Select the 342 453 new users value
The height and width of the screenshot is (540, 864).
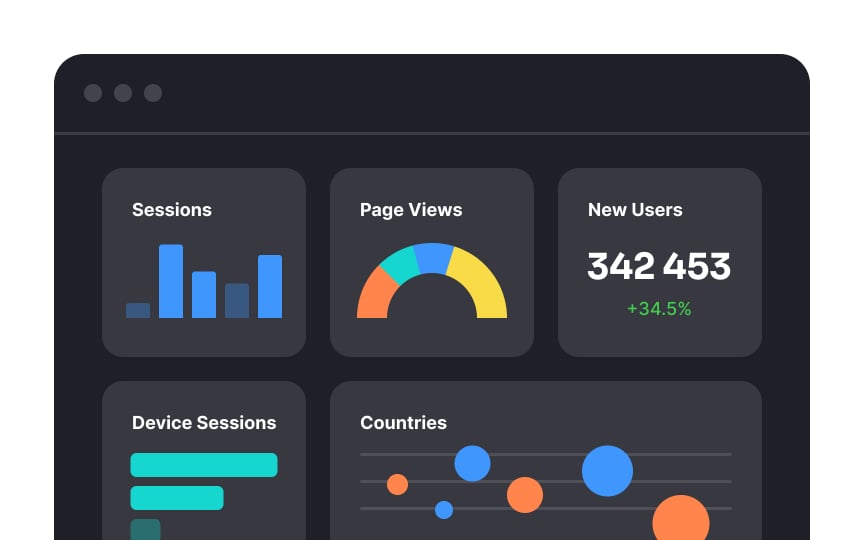coord(659,266)
